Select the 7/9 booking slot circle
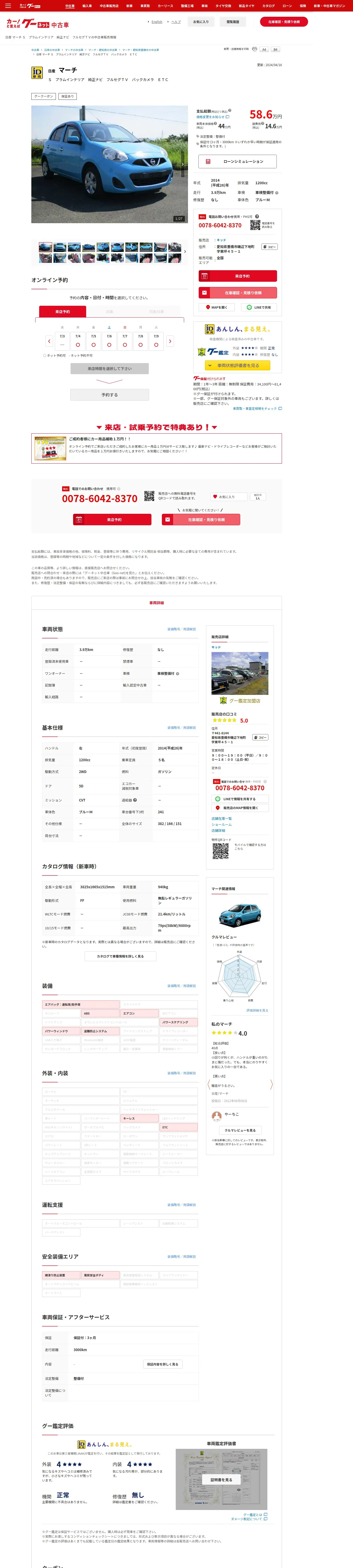 pyautogui.click(x=156, y=344)
